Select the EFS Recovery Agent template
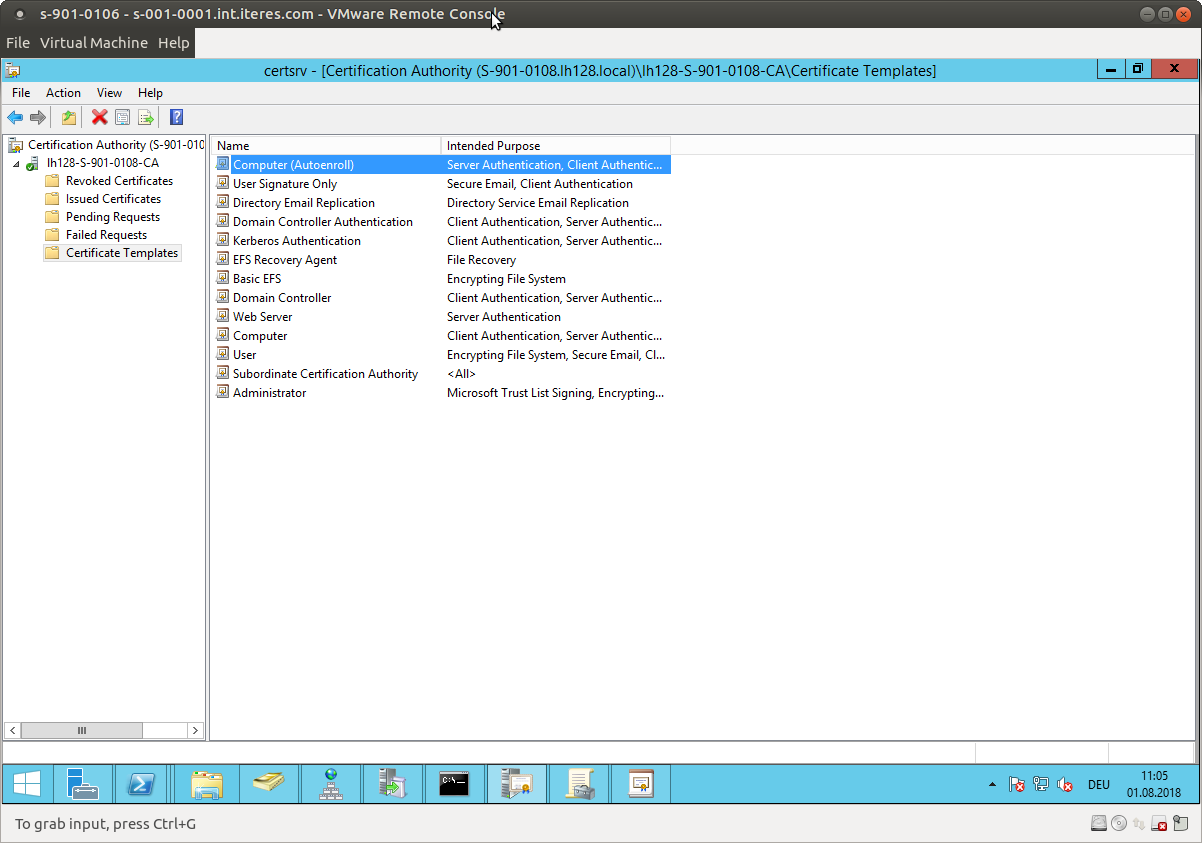 pyautogui.click(x=441, y=260)
